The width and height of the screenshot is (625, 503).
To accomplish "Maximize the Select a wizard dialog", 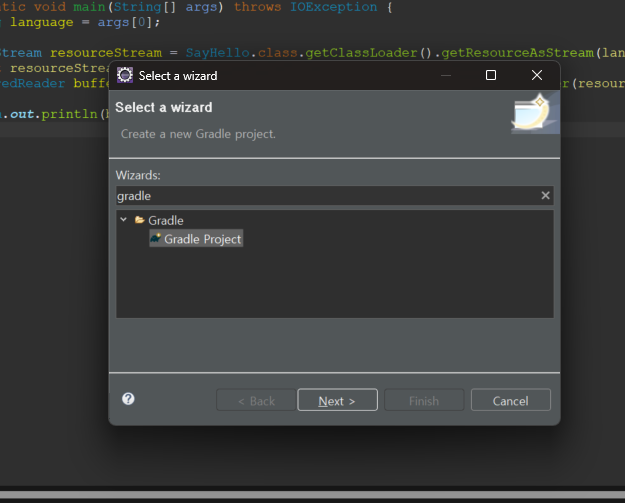I will (x=491, y=75).
